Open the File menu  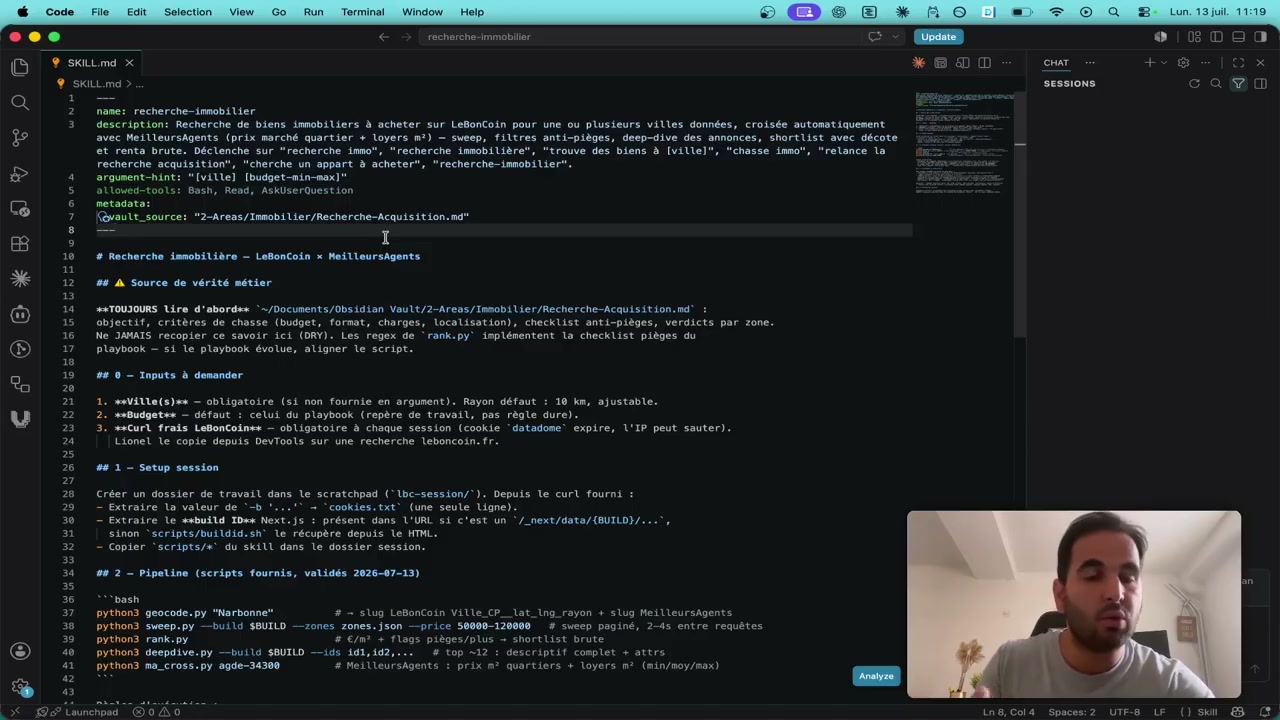pos(100,12)
